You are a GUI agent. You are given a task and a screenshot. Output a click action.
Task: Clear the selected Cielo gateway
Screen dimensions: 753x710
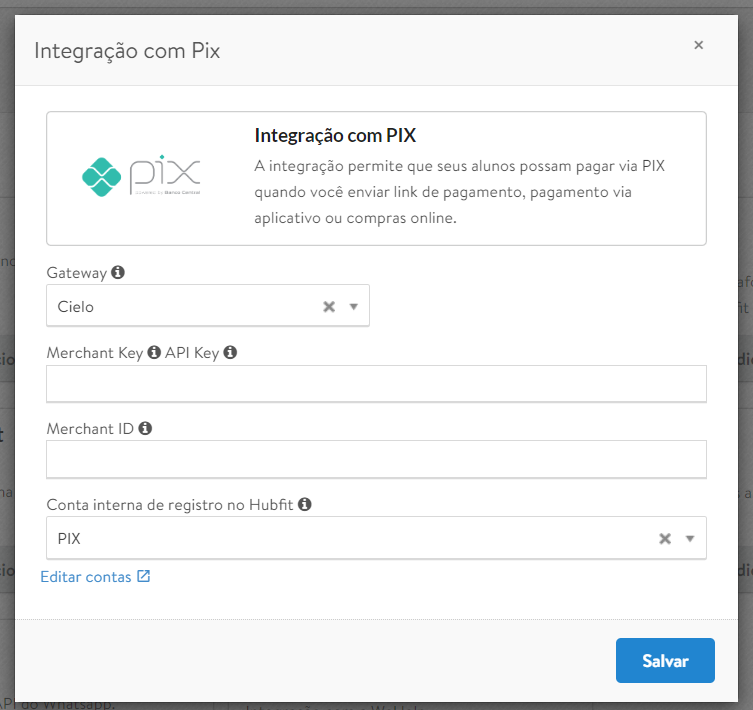(x=328, y=307)
